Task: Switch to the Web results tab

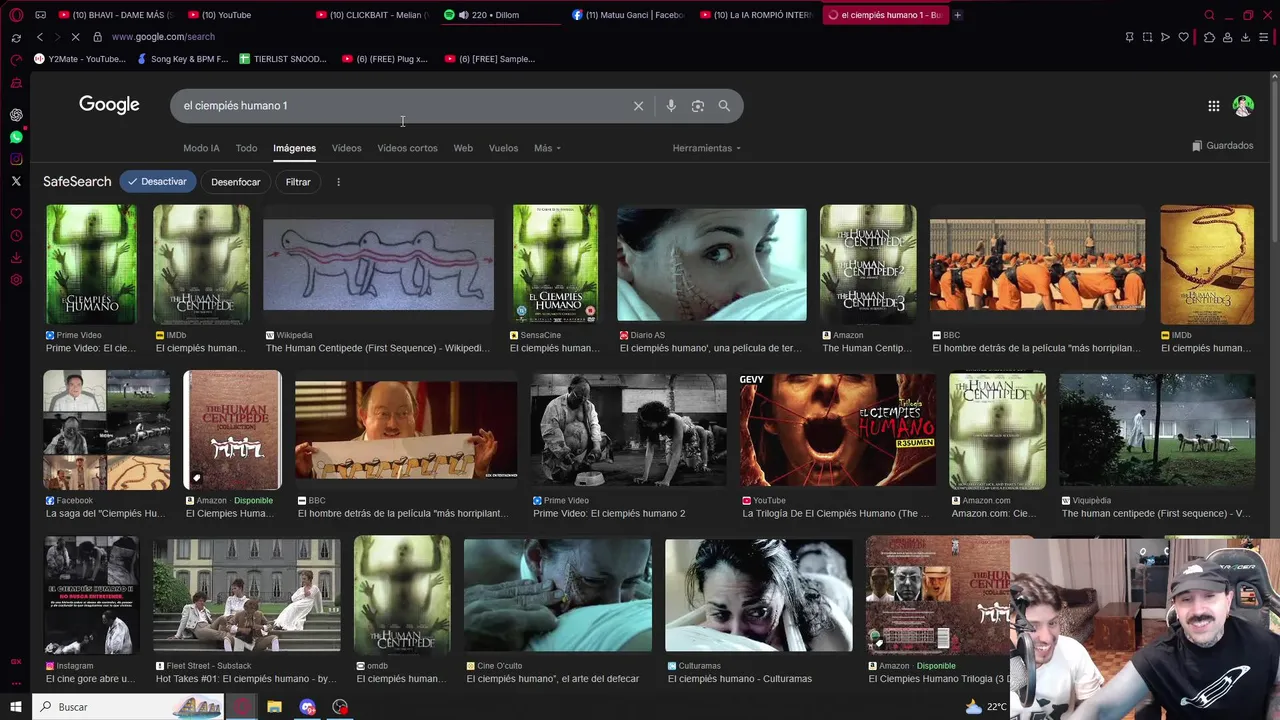Action: 463,148
